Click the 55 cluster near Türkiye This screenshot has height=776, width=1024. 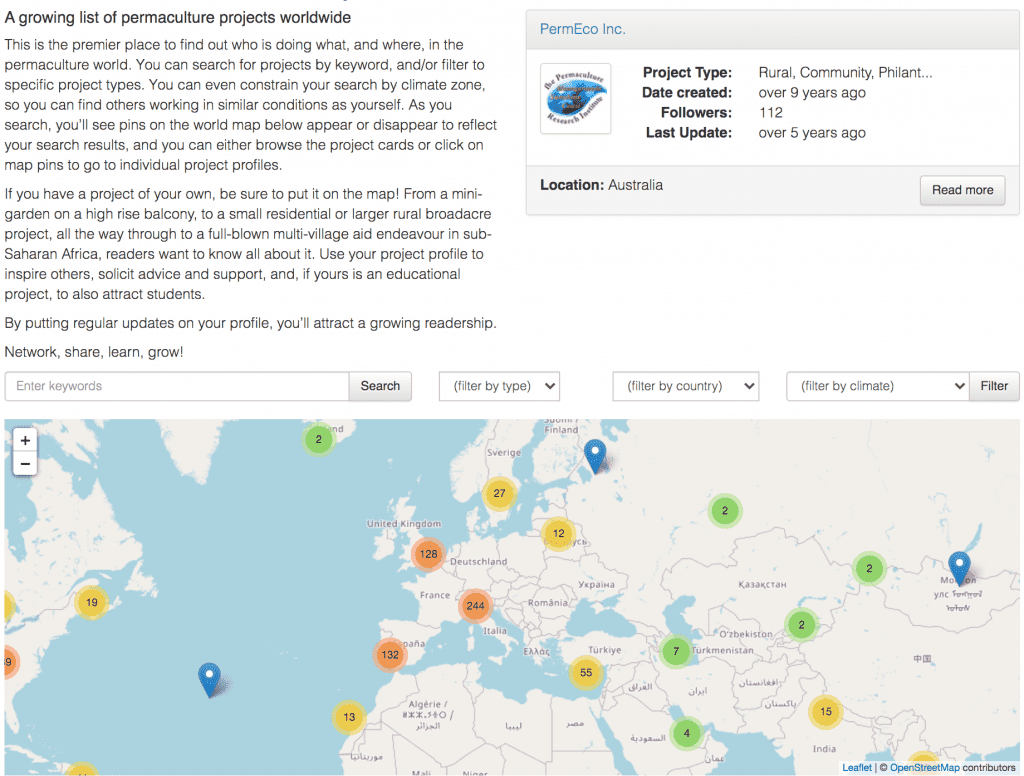586,672
